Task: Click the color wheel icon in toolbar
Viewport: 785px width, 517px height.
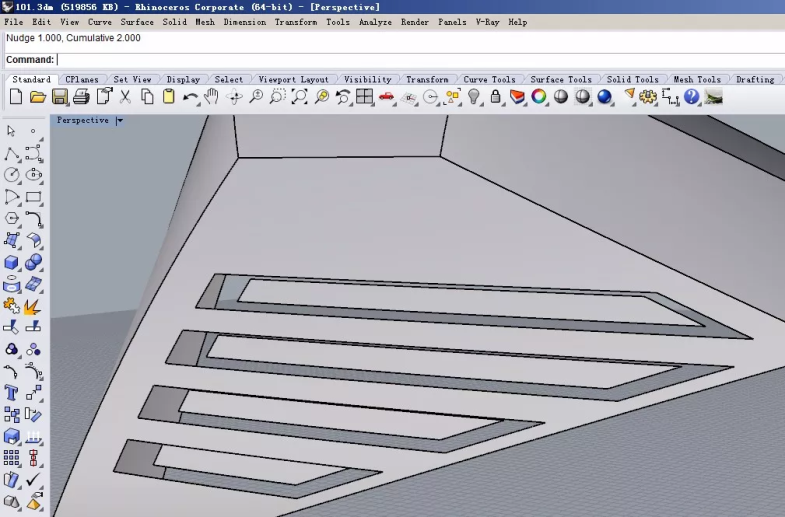Action: pyautogui.click(x=539, y=97)
